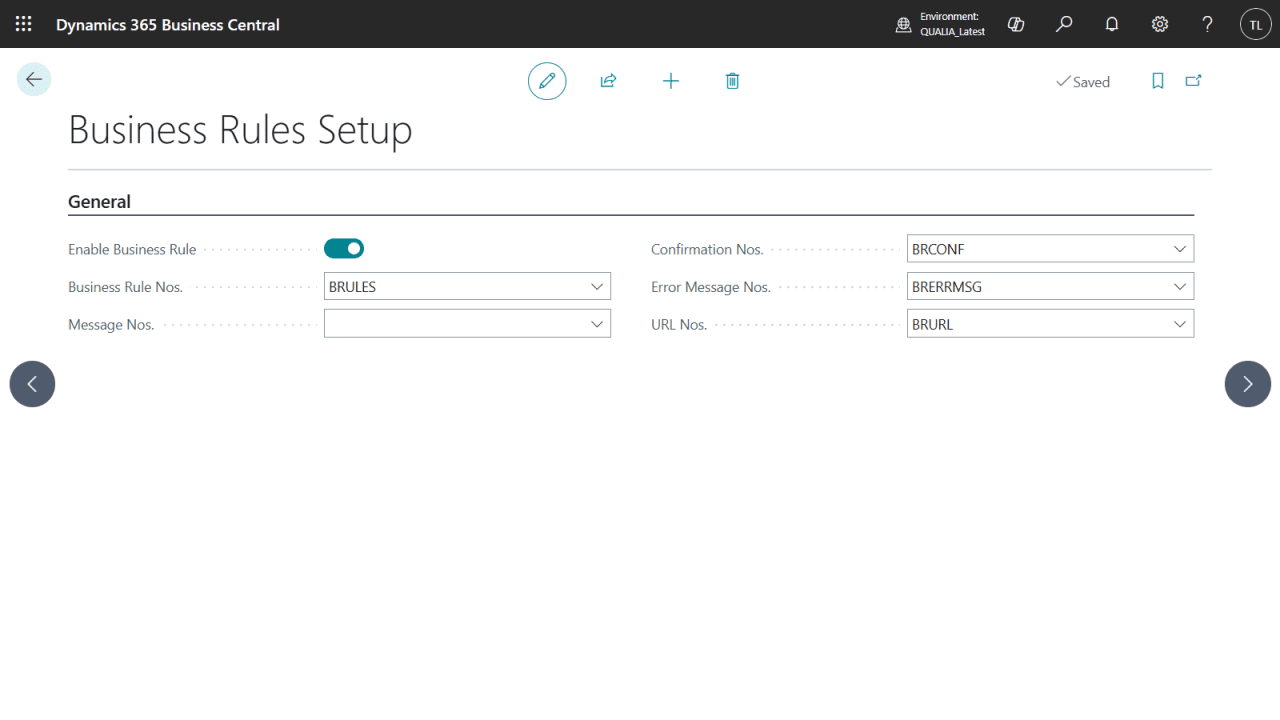1280x720 pixels.
Task: Open the notifications bell
Action: 1112,24
